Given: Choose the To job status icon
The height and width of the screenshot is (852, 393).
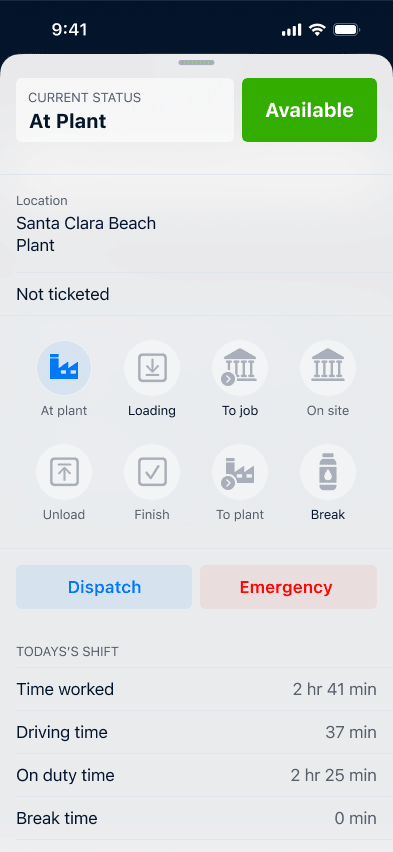Looking at the screenshot, I should pyautogui.click(x=240, y=368).
